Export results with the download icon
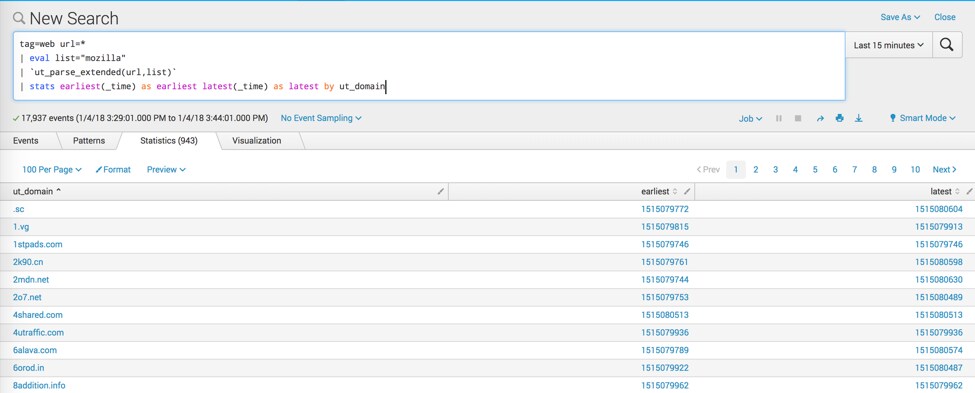 coord(859,118)
